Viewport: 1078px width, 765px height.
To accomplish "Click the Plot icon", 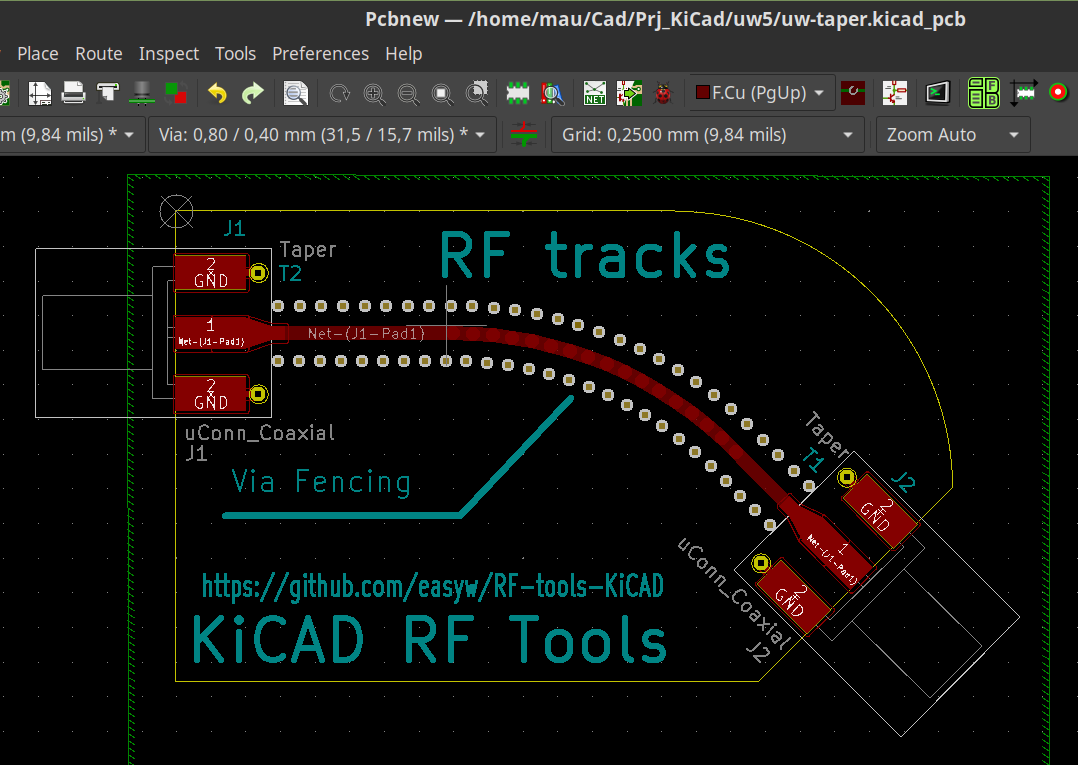I will (108, 94).
